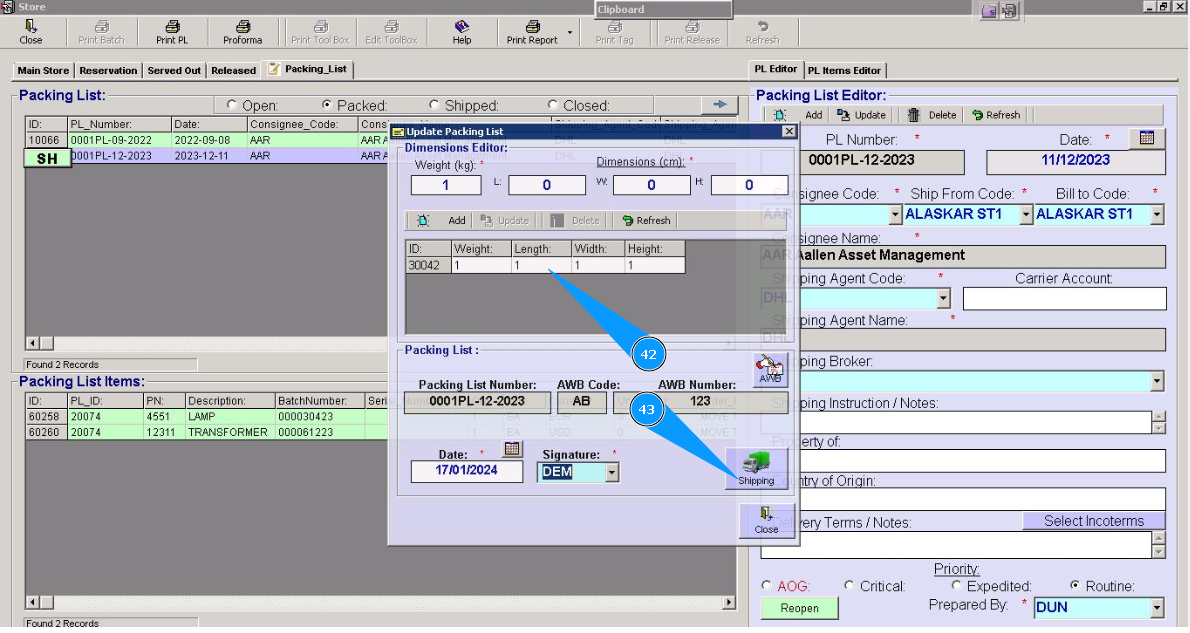Open calendar icon next to PL Date field

tap(1147, 138)
